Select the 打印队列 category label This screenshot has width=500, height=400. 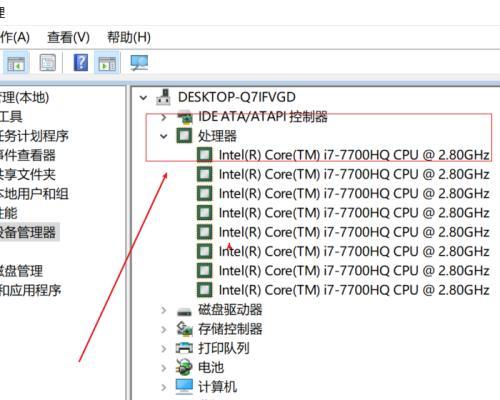click(224, 348)
